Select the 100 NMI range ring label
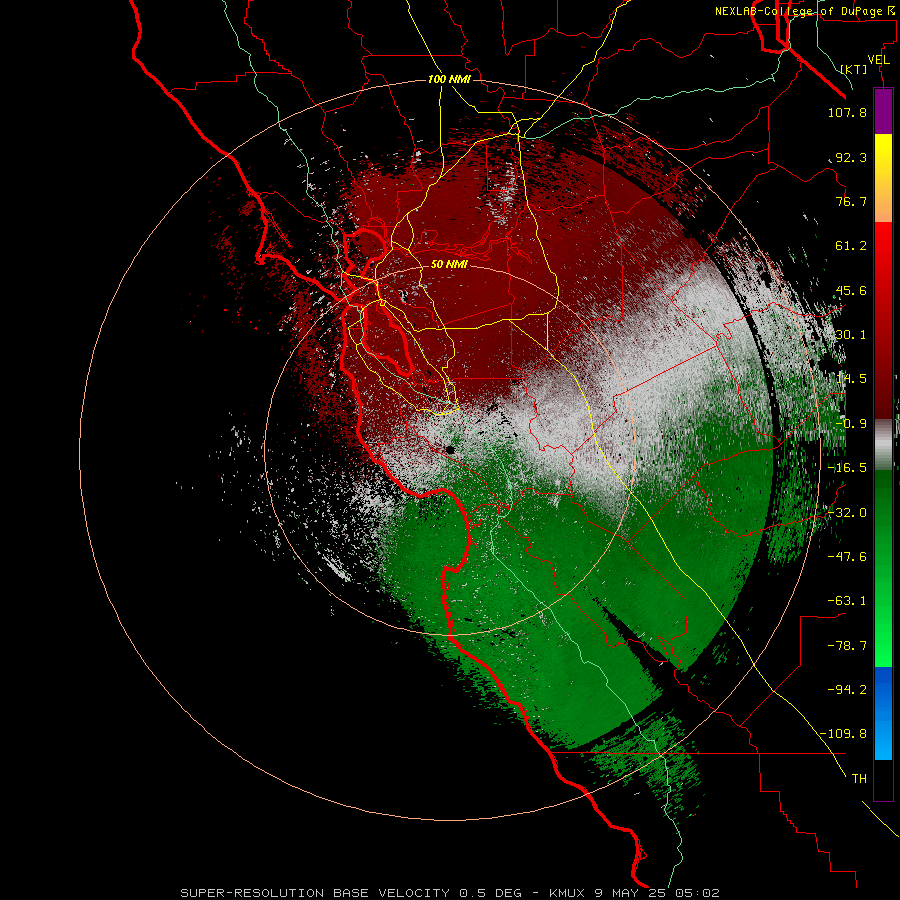Image resolution: width=900 pixels, height=900 pixels. pos(449,79)
